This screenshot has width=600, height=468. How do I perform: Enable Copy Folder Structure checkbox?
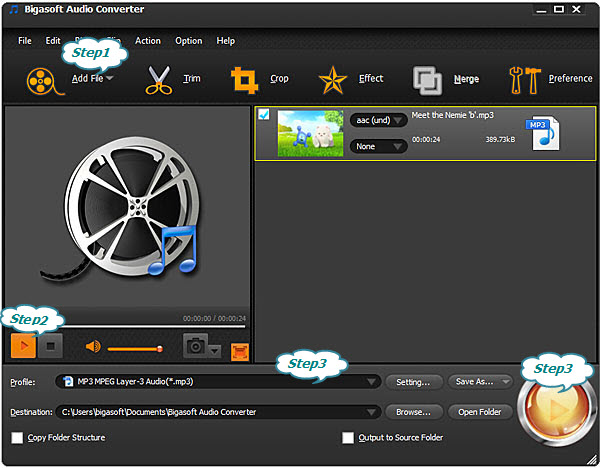tap(17, 438)
